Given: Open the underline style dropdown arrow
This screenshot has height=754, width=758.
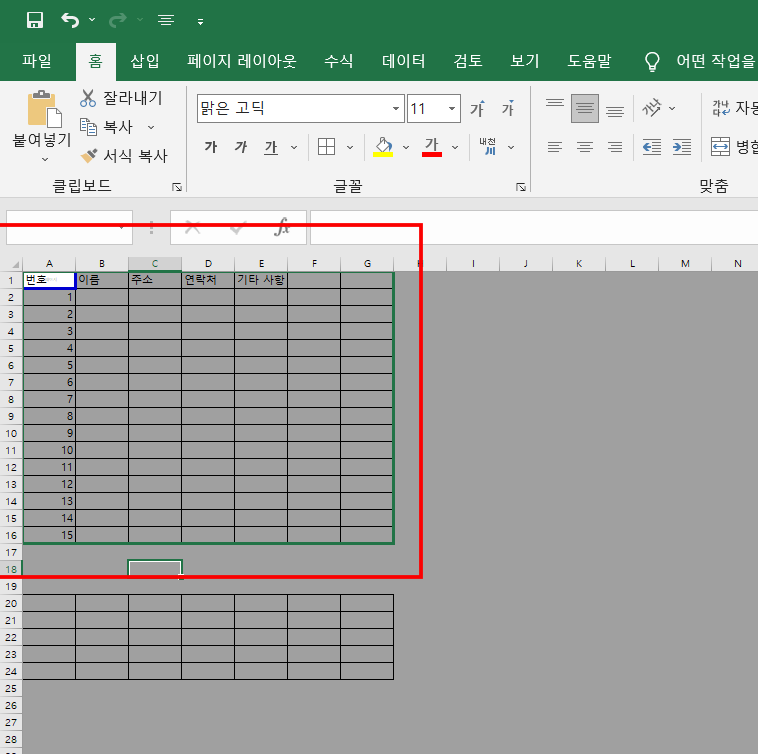Looking at the screenshot, I should tap(294, 147).
